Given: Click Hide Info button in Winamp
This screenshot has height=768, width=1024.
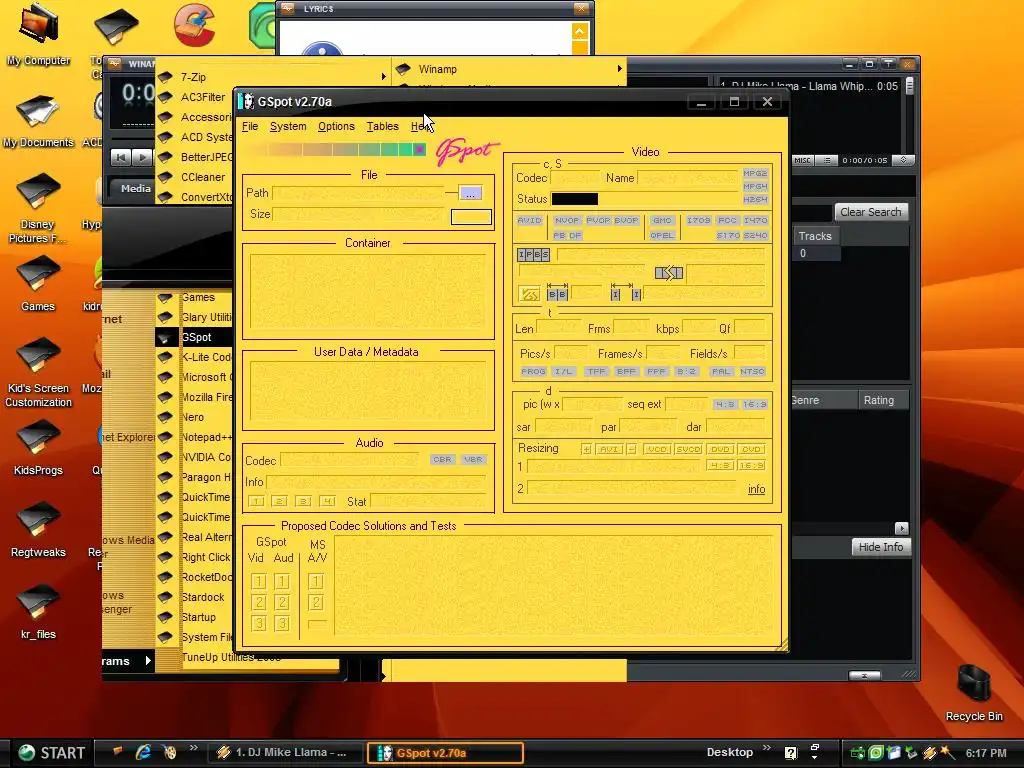Looking at the screenshot, I should tap(880, 547).
